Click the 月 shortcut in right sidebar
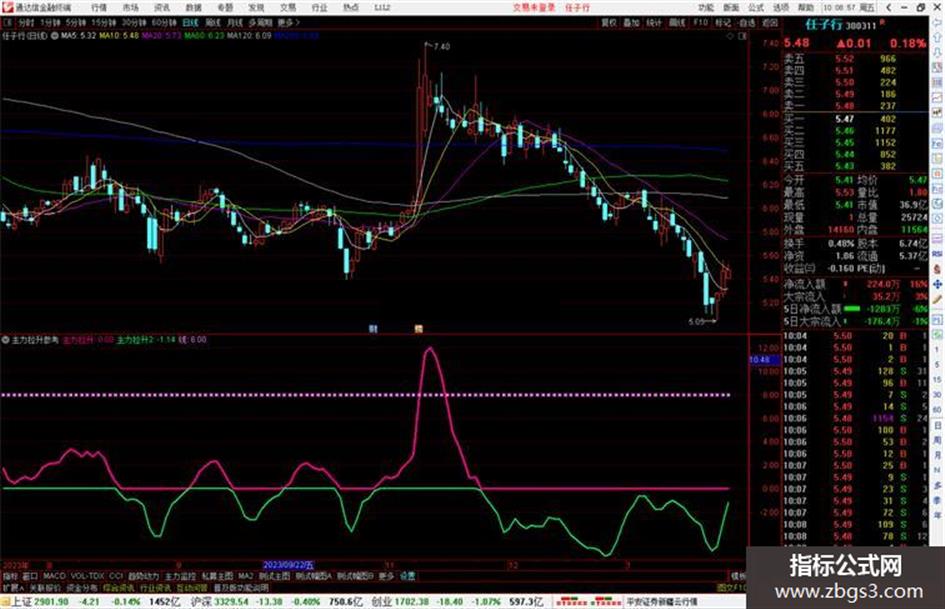The height and width of the screenshot is (609, 945). pyautogui.click(x=937, y=455)
